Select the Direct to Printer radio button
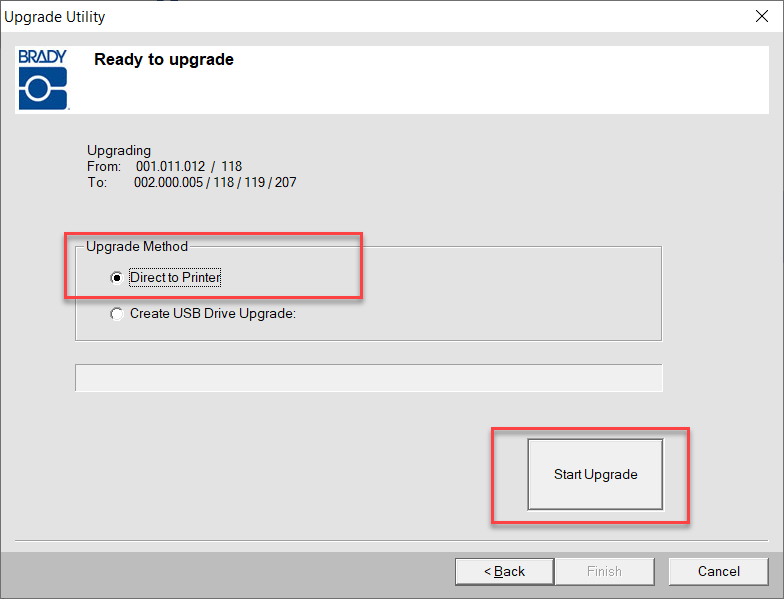784x599 pixels. [x=117, y=277]
